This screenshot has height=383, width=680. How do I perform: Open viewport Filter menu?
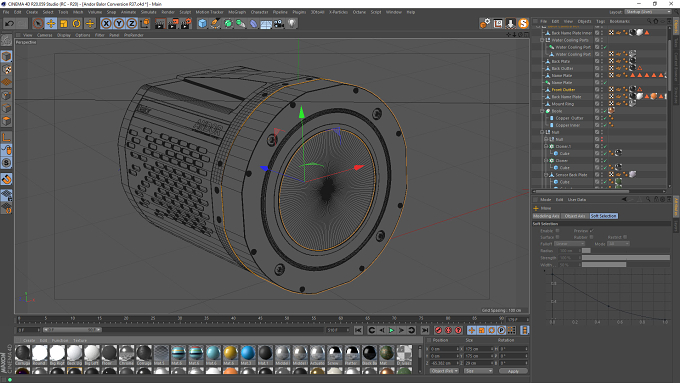point(100,35)
